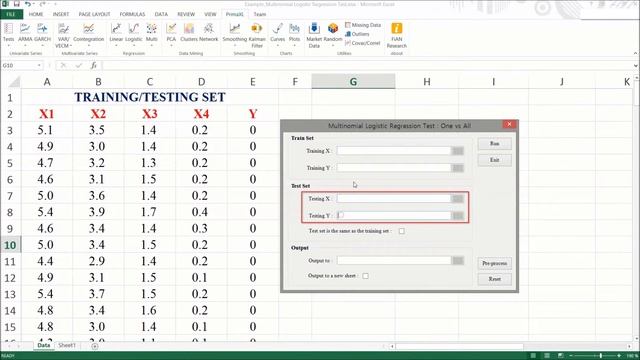Open the Kalman Filter tool
Screen dimensions: 640x360
click(x=257, y=35)
